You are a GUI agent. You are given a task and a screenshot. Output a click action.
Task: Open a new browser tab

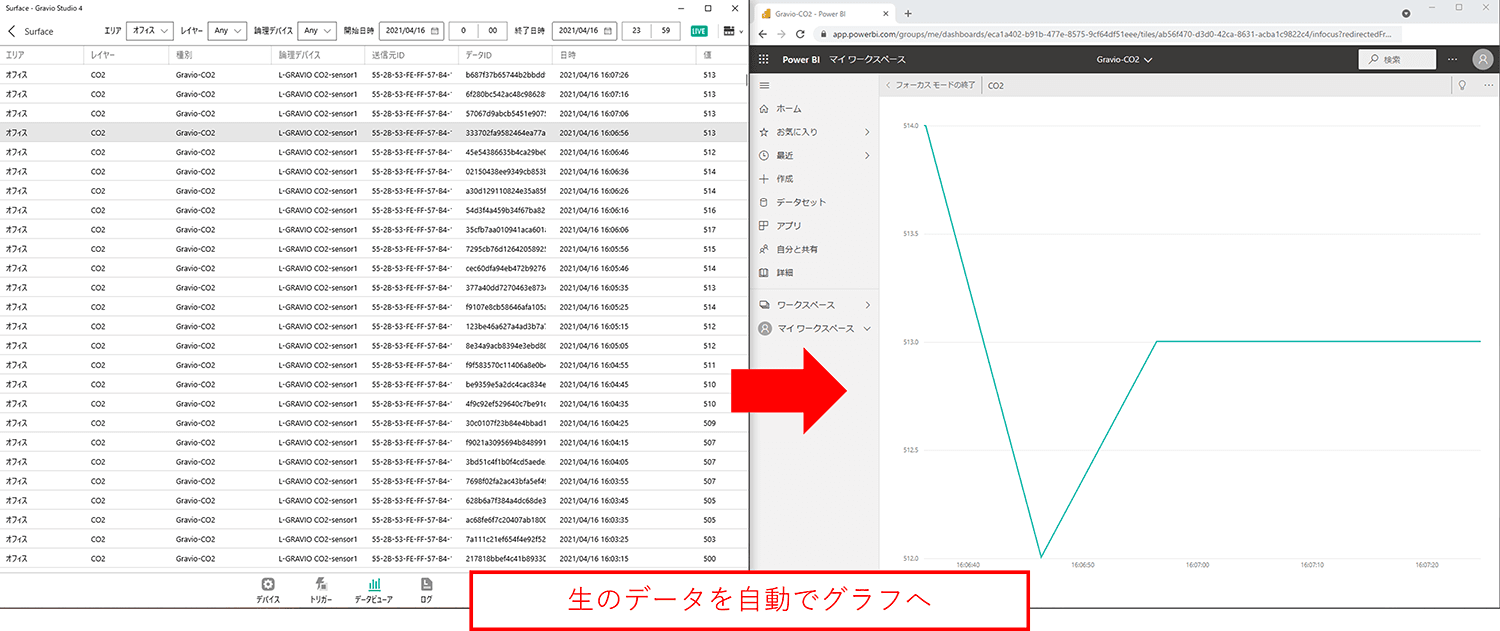point(908,13)
